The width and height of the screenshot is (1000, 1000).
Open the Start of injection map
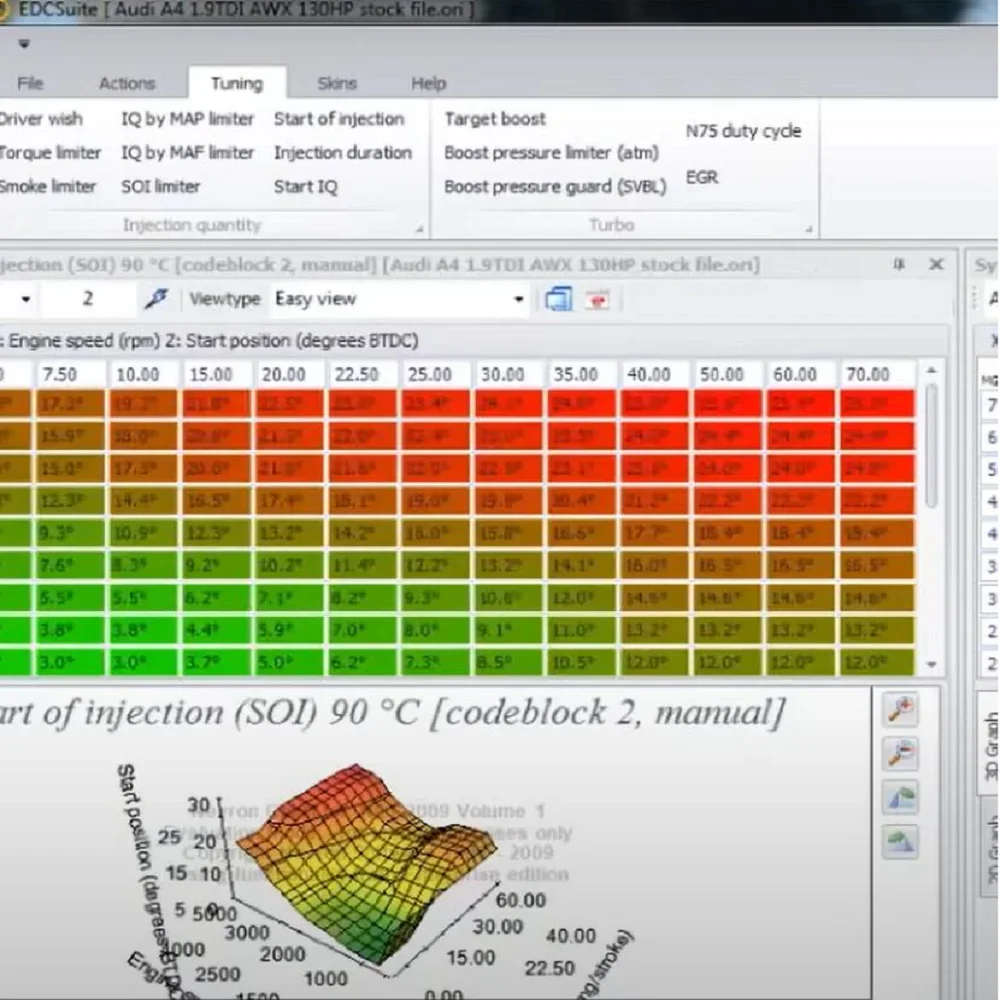tap(339, 119)
